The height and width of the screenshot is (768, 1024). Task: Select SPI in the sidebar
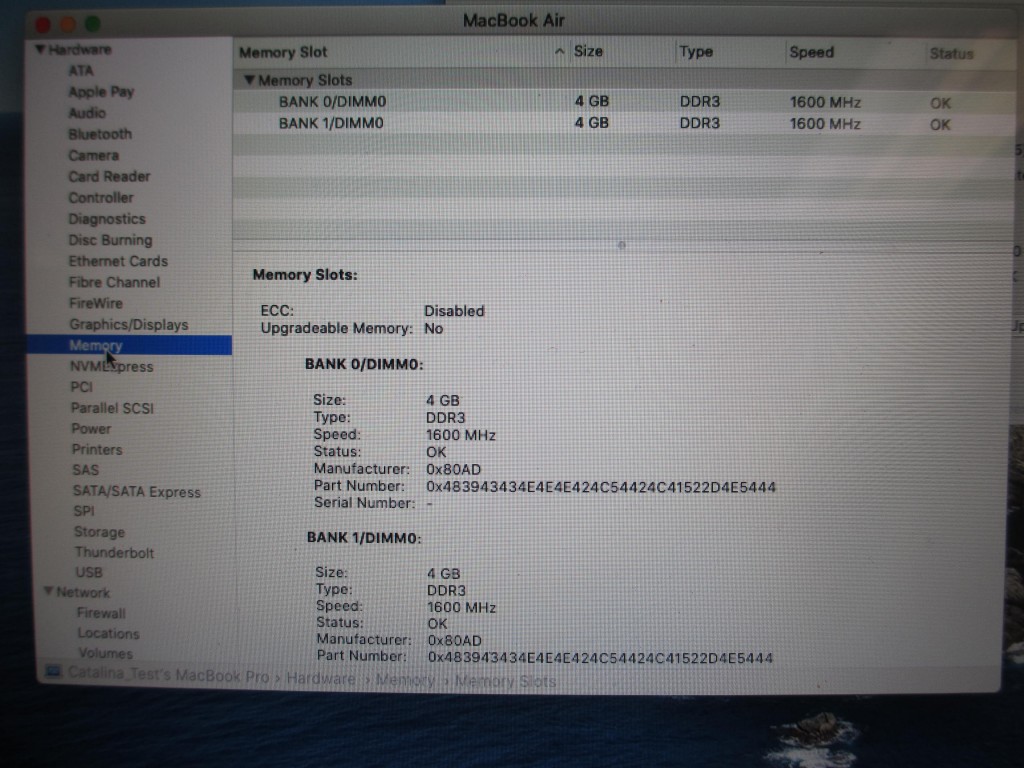tap(84, 511)
